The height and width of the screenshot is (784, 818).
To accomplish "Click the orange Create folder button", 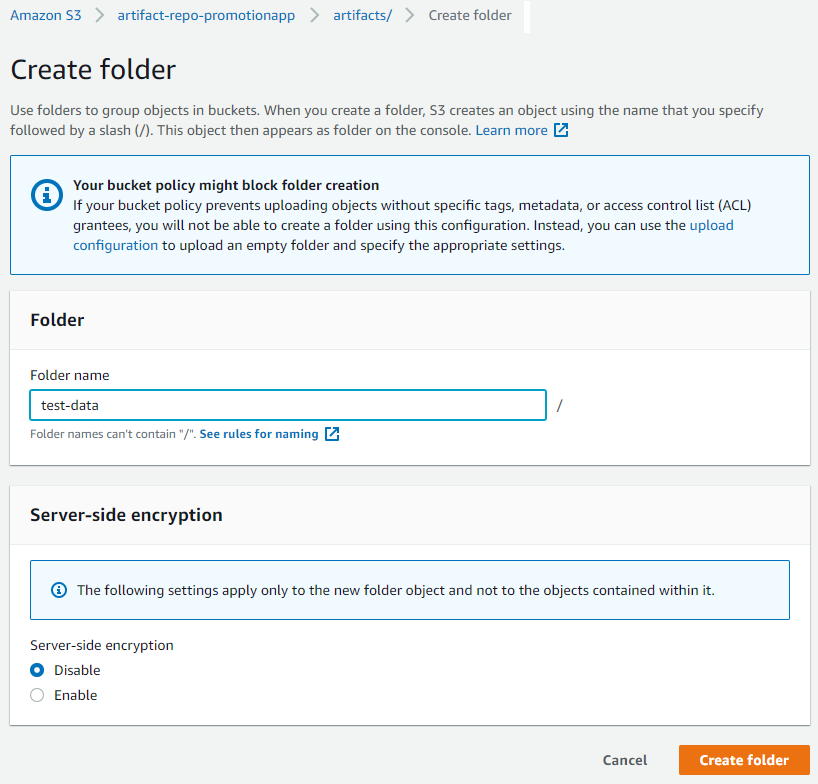I will tap(744, 760).
